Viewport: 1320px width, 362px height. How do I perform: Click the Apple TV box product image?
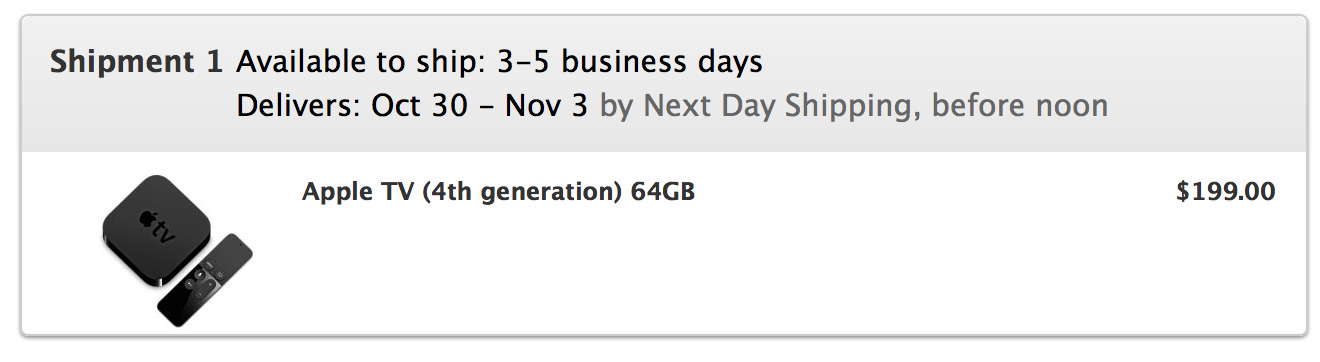click(x=156, y=230)
